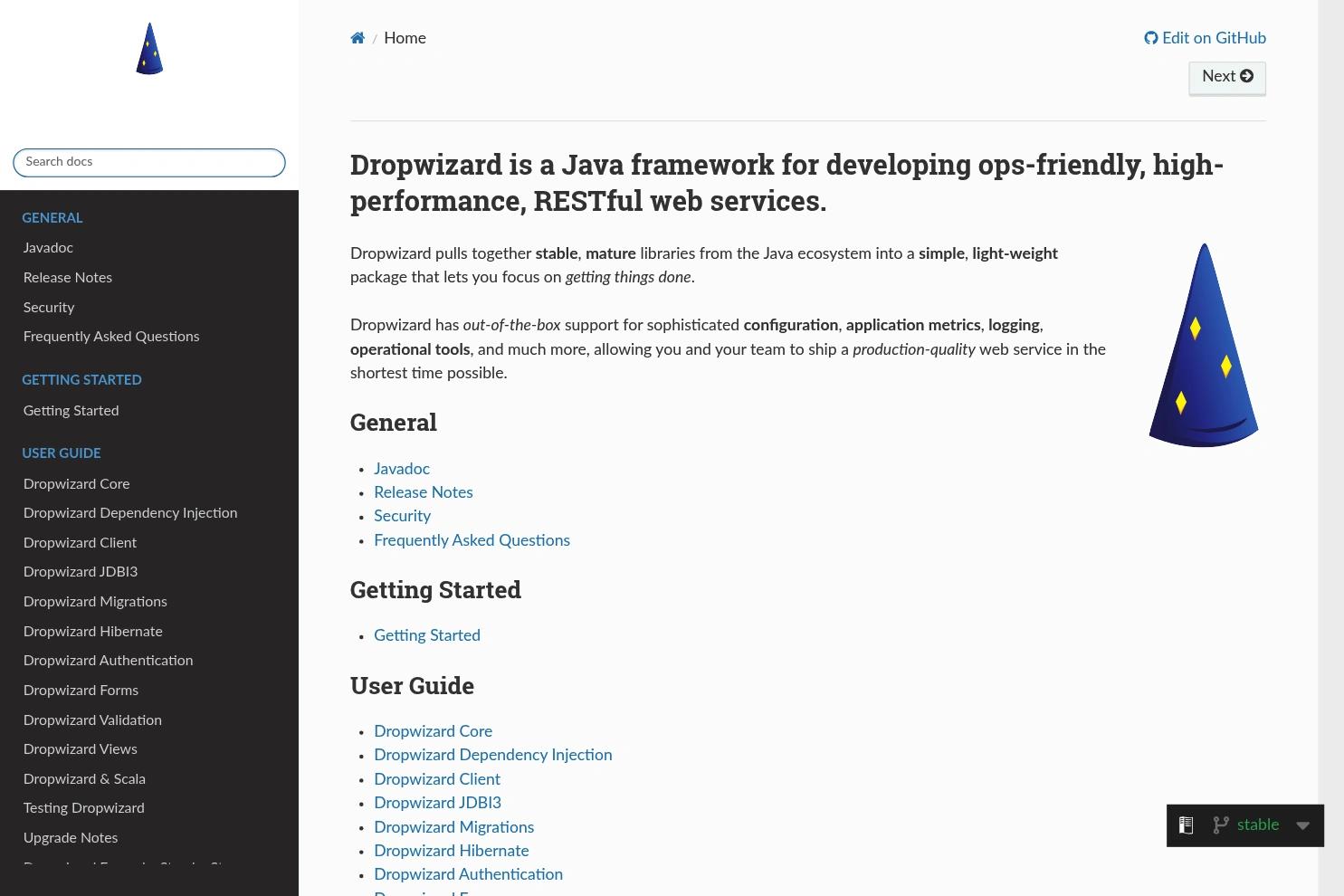This screenshot has height=896, width=1344.
Task: Click the General heading in content
Action: point(394,423)
